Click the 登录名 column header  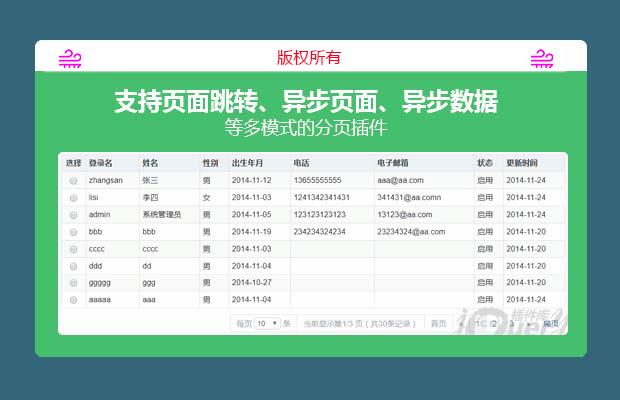[x=100, y=162]
